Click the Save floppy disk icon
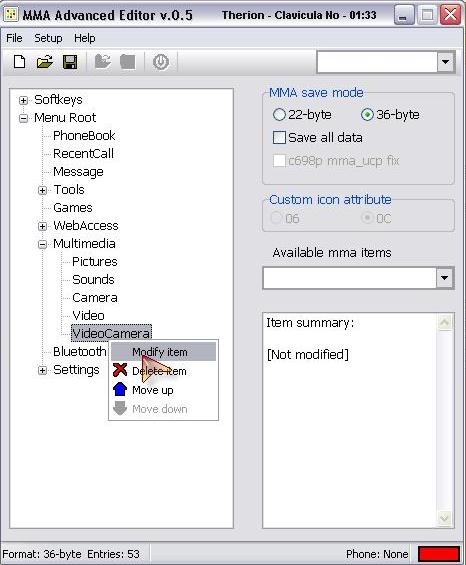The image size is (466, 565). coord(70,62)
